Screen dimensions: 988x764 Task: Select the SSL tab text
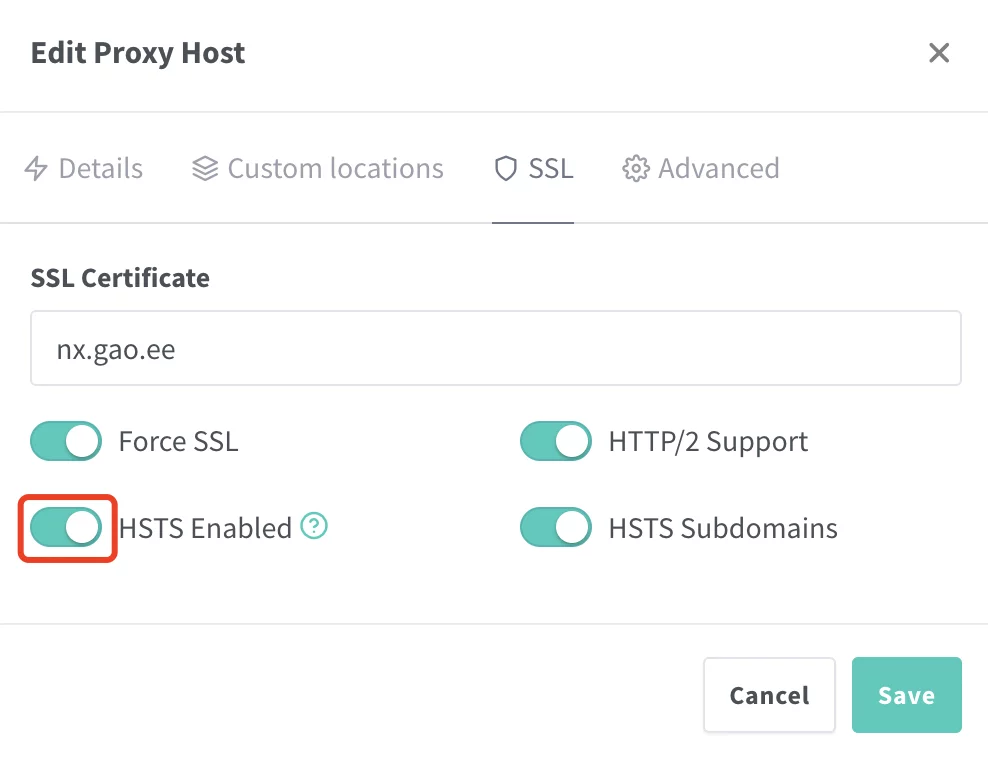(551, 168)
